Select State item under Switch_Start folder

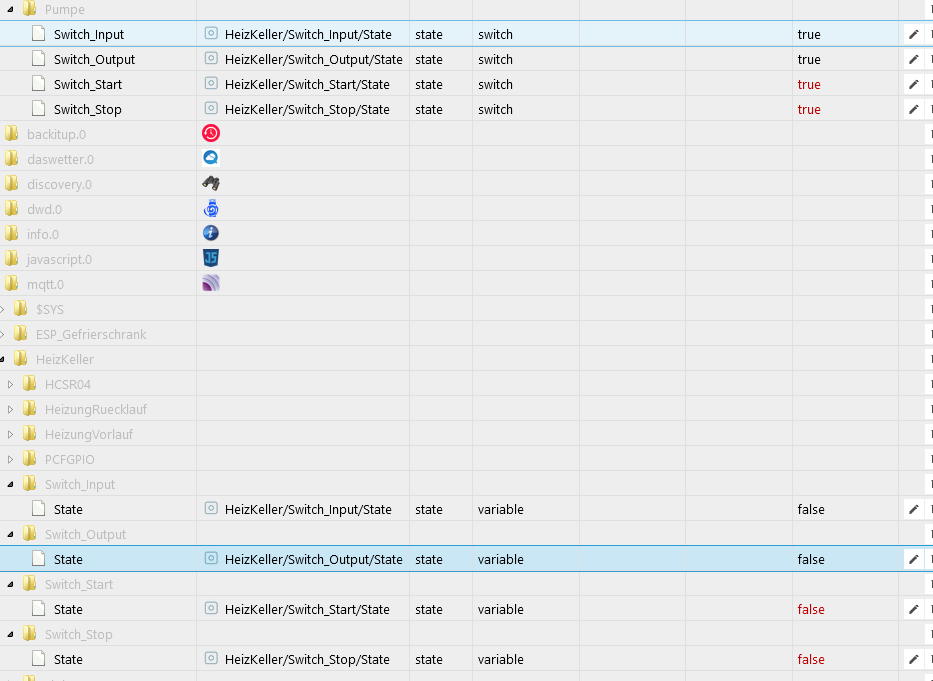click(x=68, y=610)
